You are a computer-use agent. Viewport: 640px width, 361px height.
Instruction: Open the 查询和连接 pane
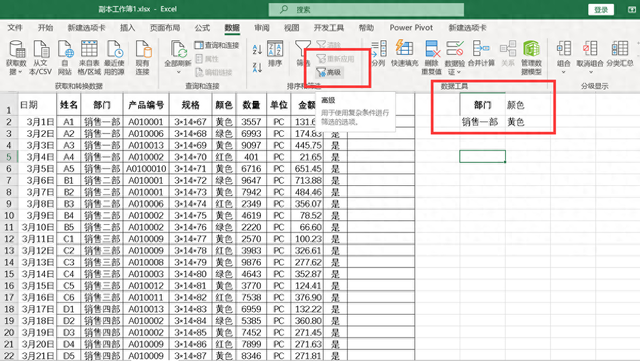point(217,45)
